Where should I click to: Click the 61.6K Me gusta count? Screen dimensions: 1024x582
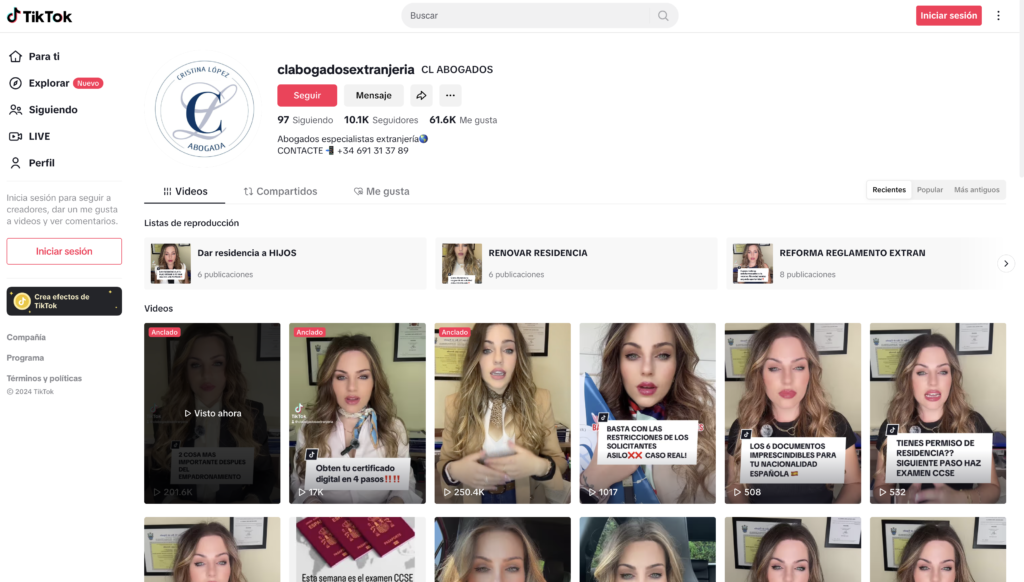[463, 120]
